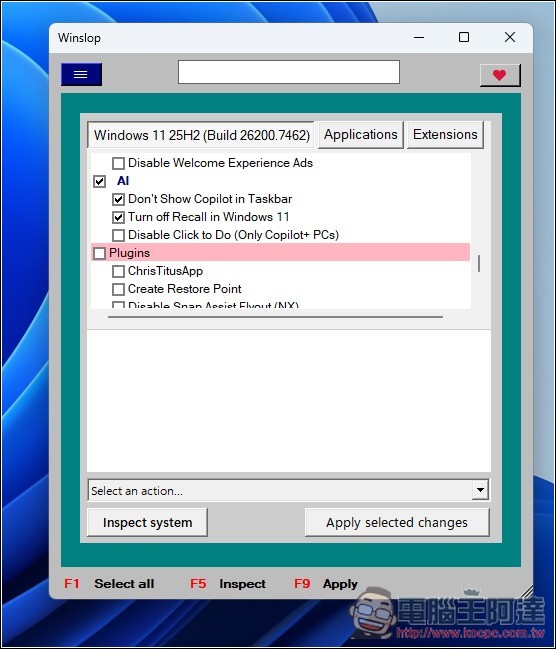This screenshot has height=649, width=556.
Task: Click the F9 Apply shortcut
Action: [x=326, y=584]
